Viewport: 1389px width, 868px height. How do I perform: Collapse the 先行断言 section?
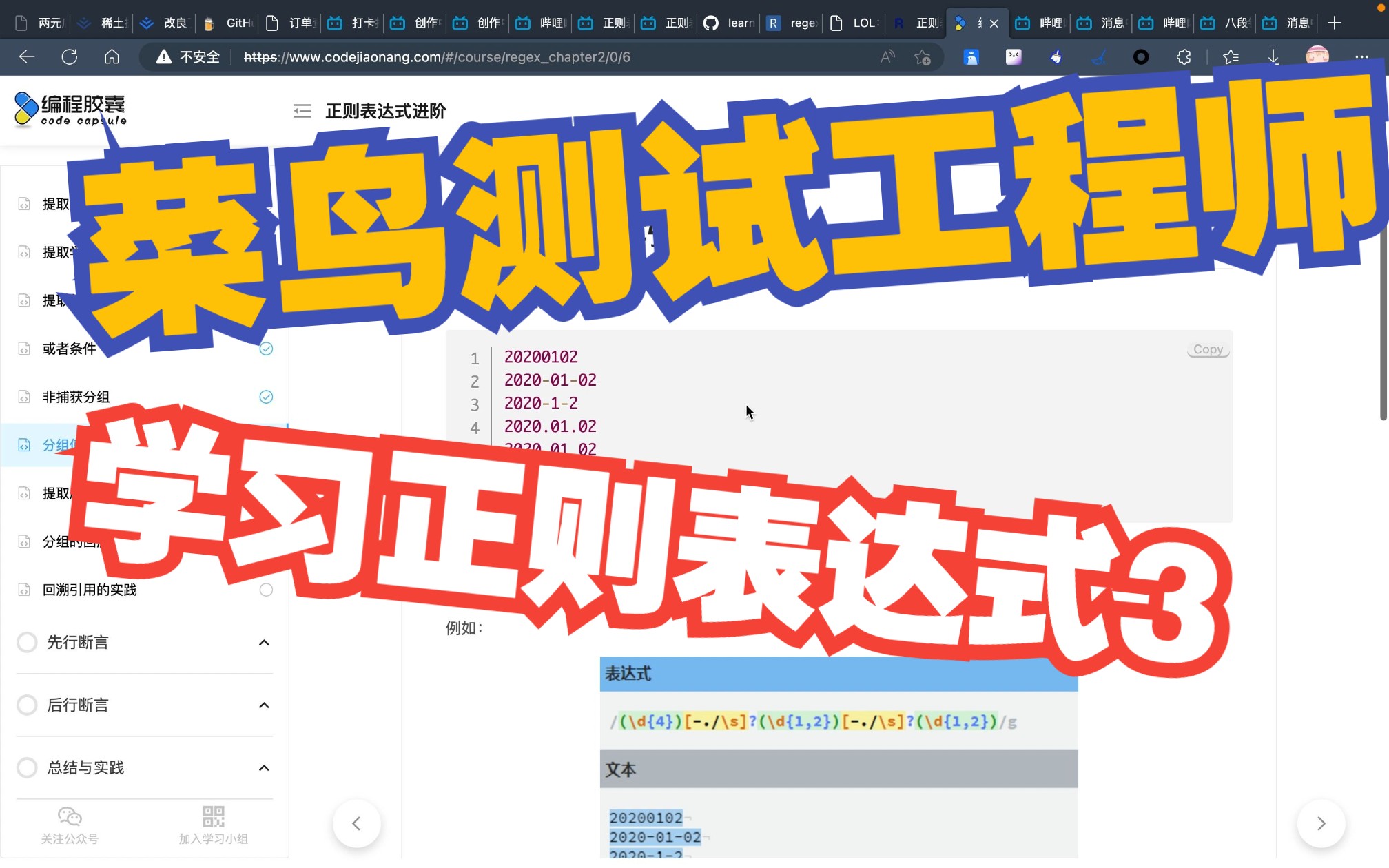point(263,642)
